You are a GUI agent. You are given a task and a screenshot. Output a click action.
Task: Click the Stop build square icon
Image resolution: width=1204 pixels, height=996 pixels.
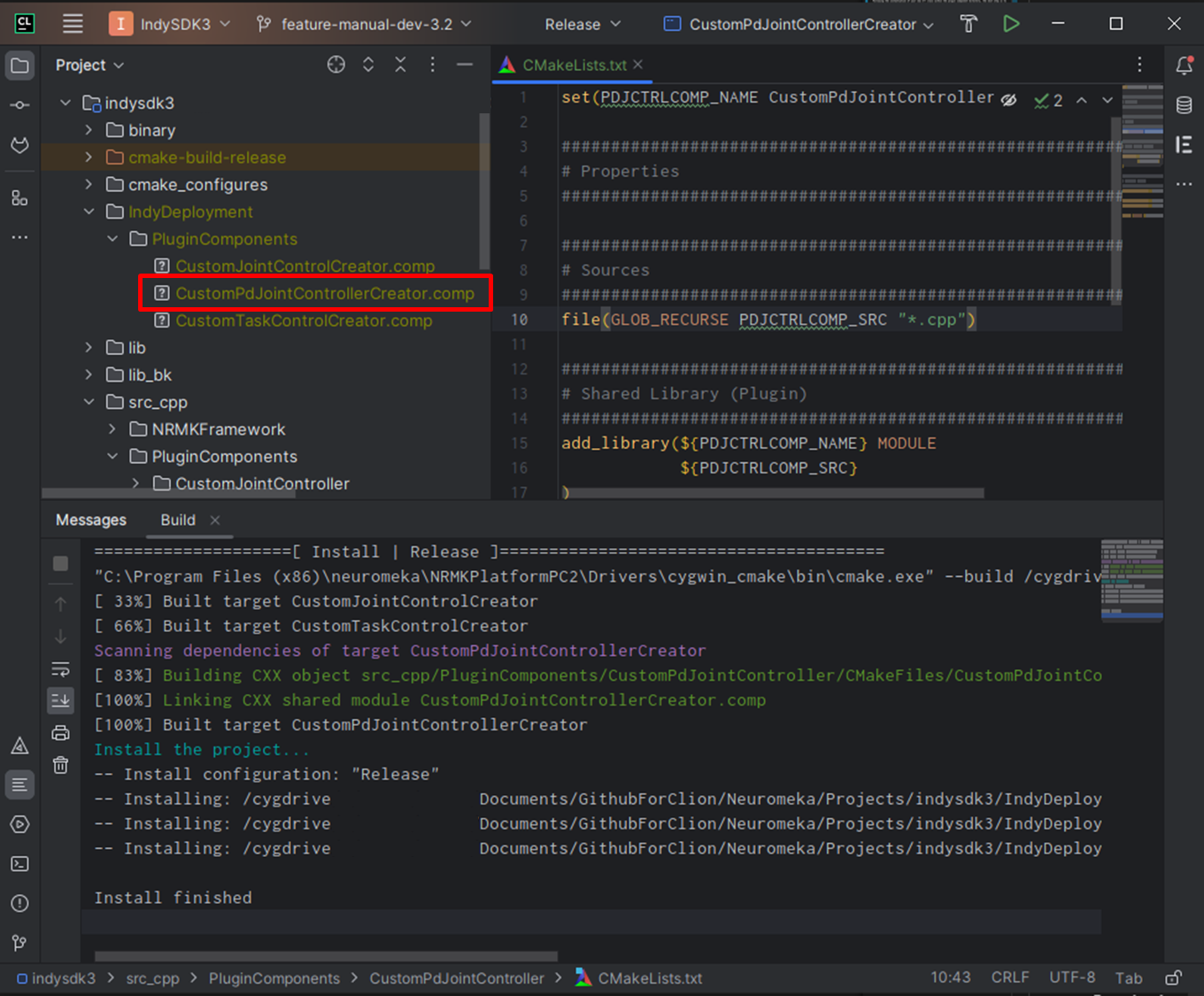click(x=60, y=564)
